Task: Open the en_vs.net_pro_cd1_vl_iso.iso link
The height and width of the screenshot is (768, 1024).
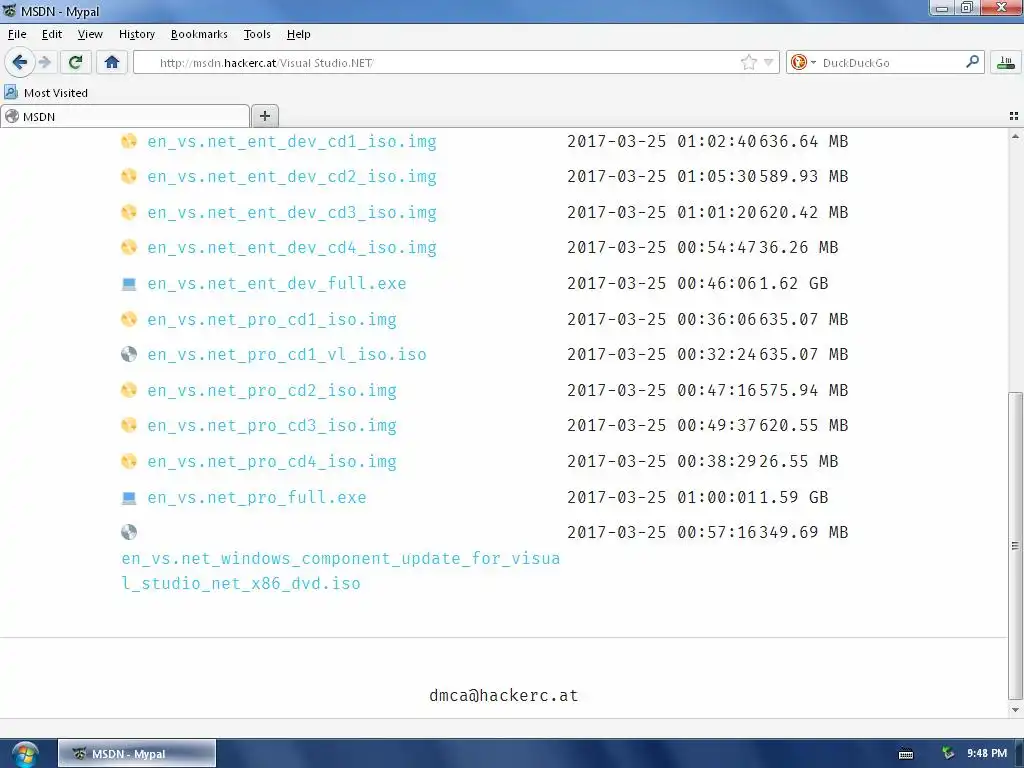Action: point(287,355)
